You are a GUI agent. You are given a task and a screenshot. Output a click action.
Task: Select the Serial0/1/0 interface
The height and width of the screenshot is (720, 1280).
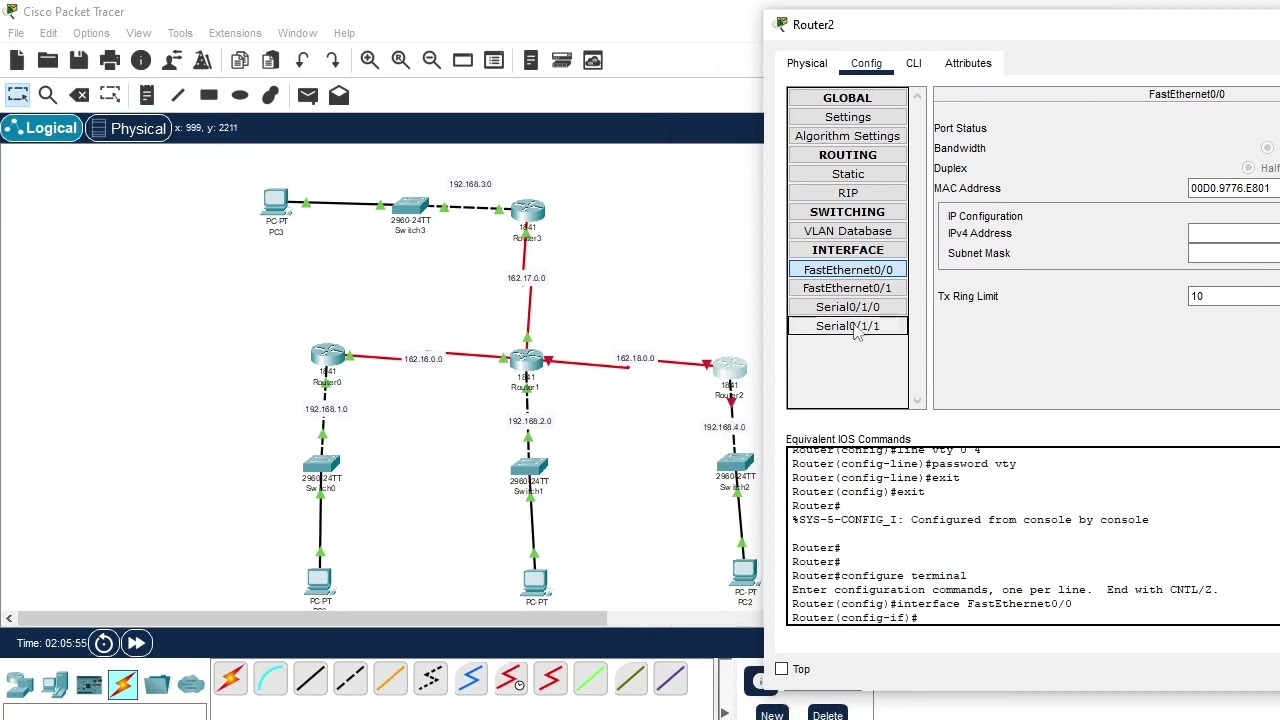coord(848,307)
